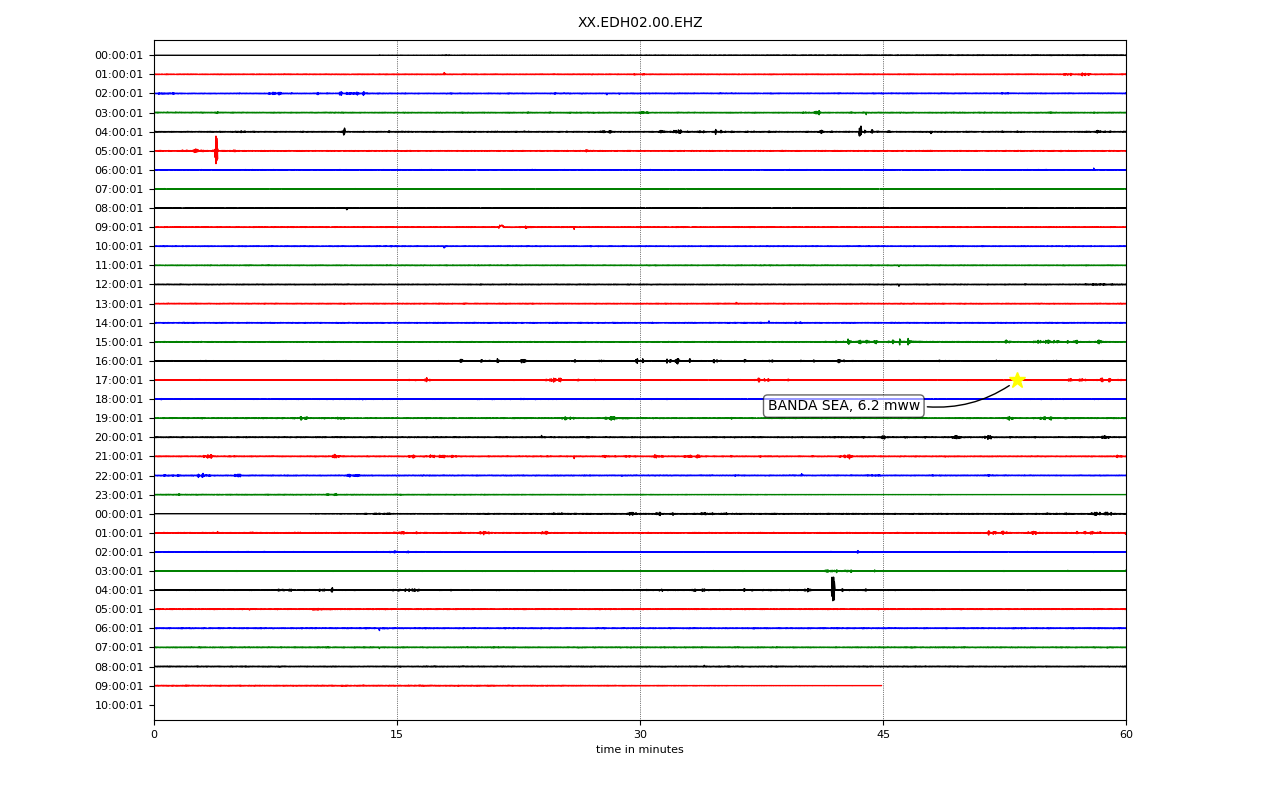This screenshot has width=1280, height=800.
Task: Select the 60 tick label on x-axis
Action: point(1126,735)
